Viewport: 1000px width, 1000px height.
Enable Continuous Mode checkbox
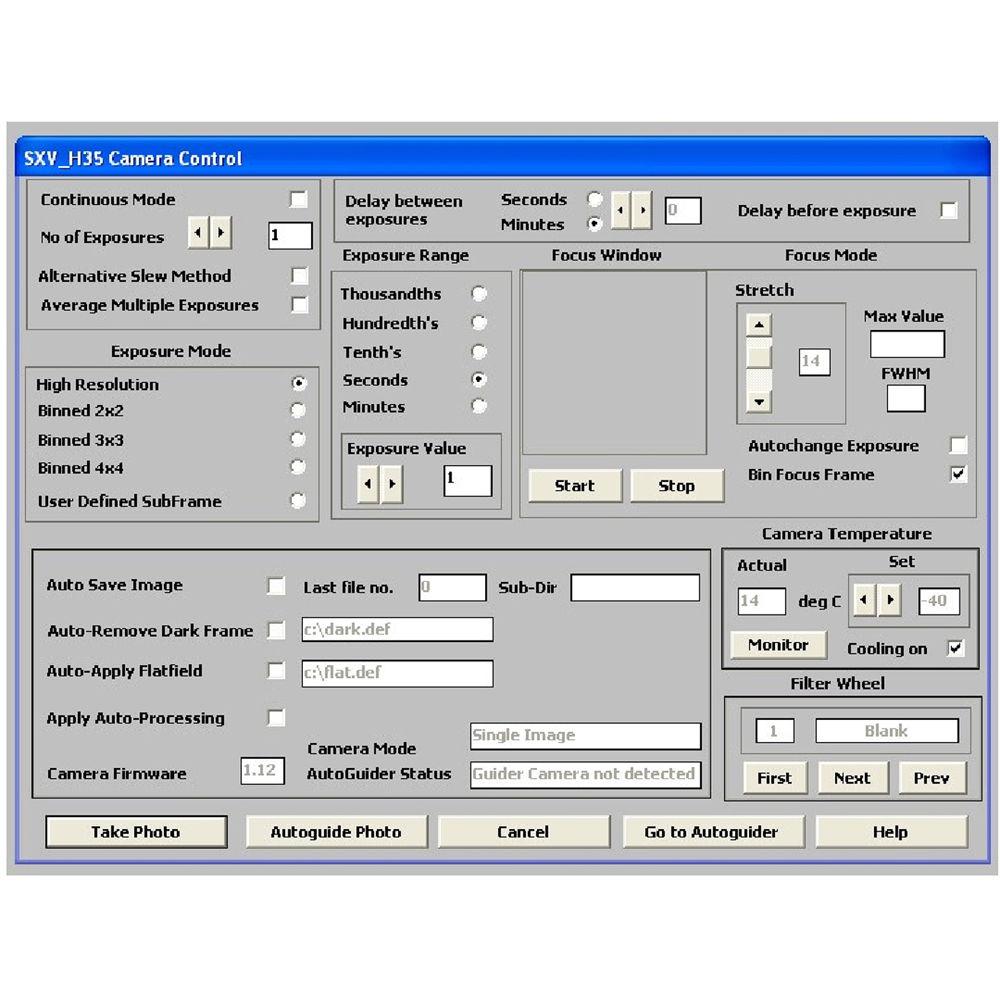tap(298, 200)
